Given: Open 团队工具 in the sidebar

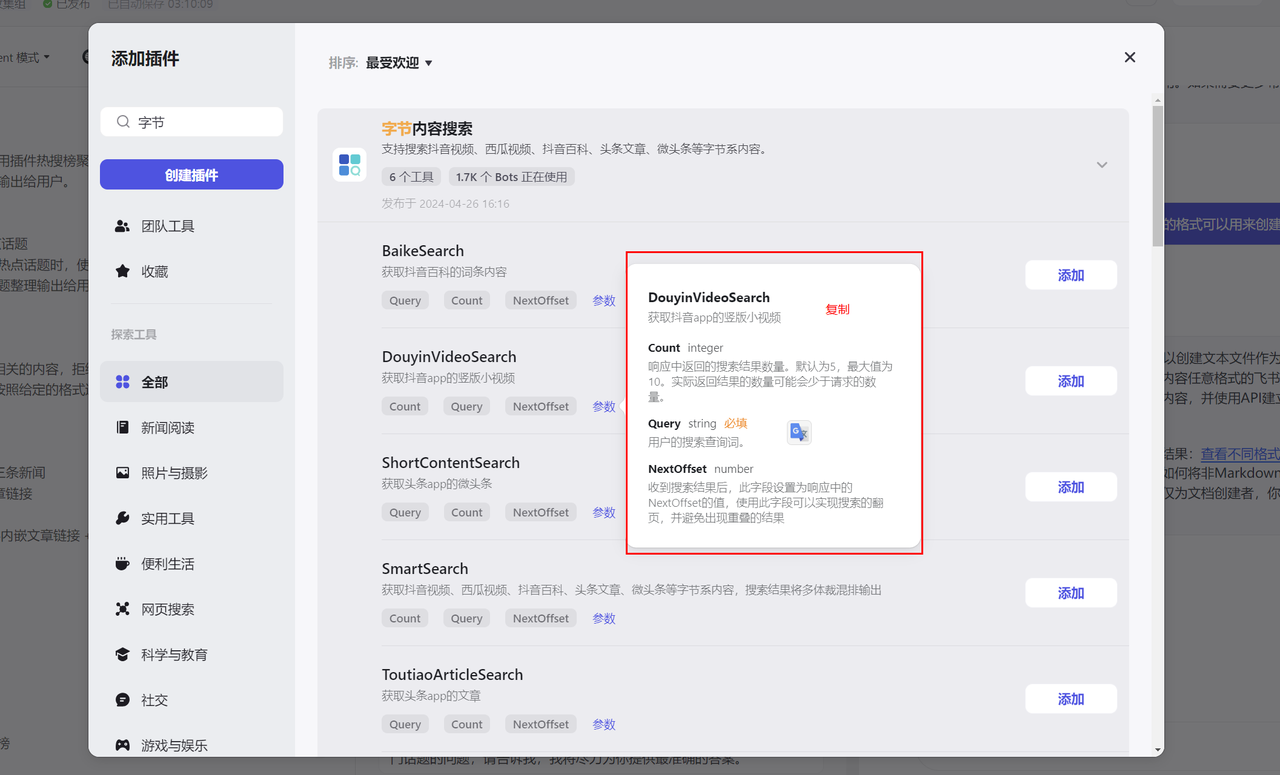Looking at the screenshot, I should tap(192, 226).
